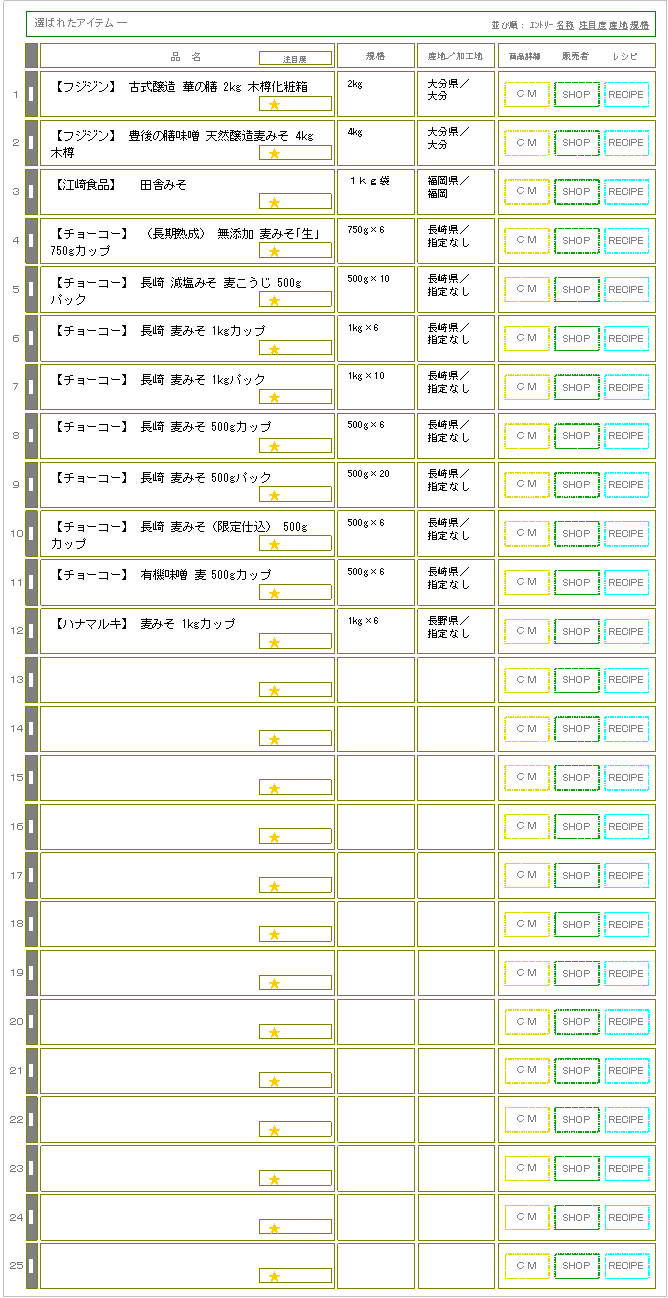Click the star for 長崎 麦みそ 500gカップ
Viewport: 668px width, 1298px height.
pyautogui.click(x=274, y=446)
